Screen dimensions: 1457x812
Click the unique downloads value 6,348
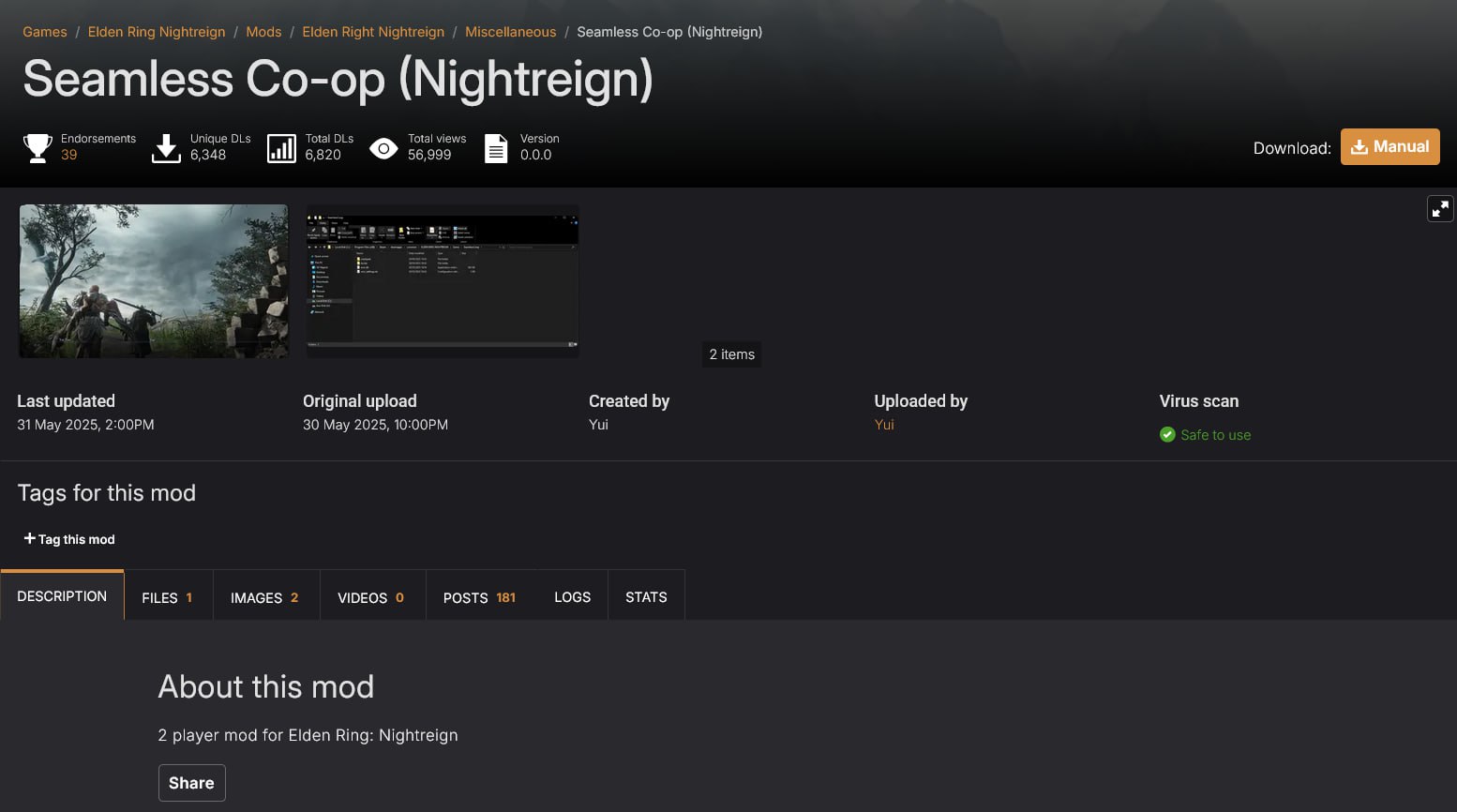click(208, 155)
